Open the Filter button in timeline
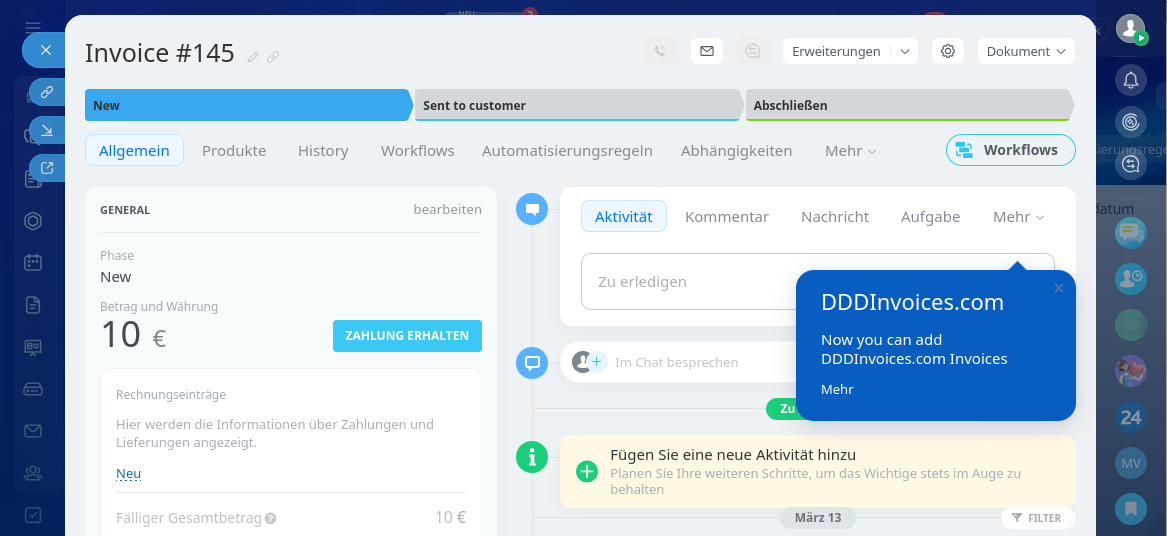Screen dimensions: 1167x536 pyautogui.click(x=1037, y=518)
